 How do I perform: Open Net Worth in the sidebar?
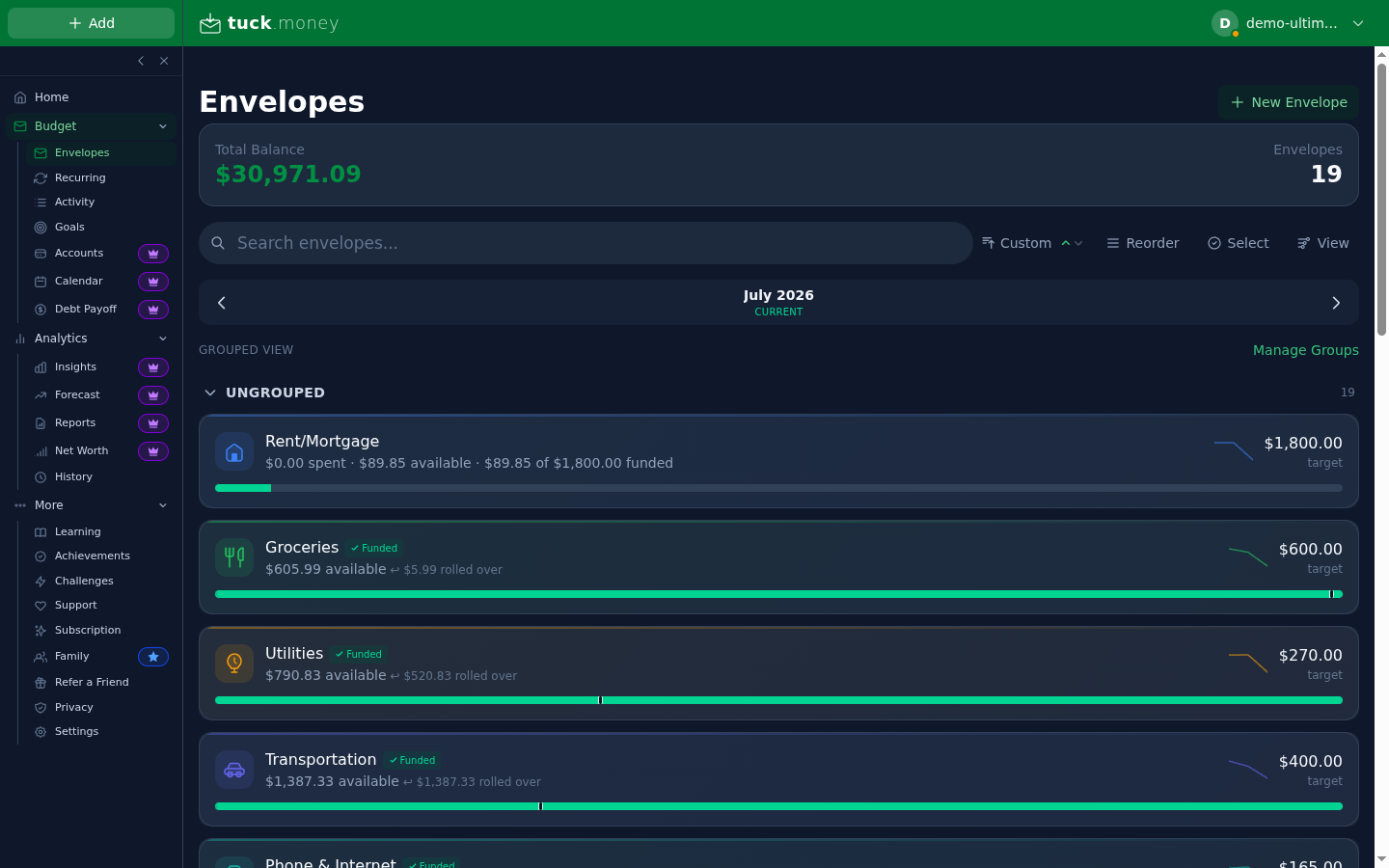[x=82, y=451]
